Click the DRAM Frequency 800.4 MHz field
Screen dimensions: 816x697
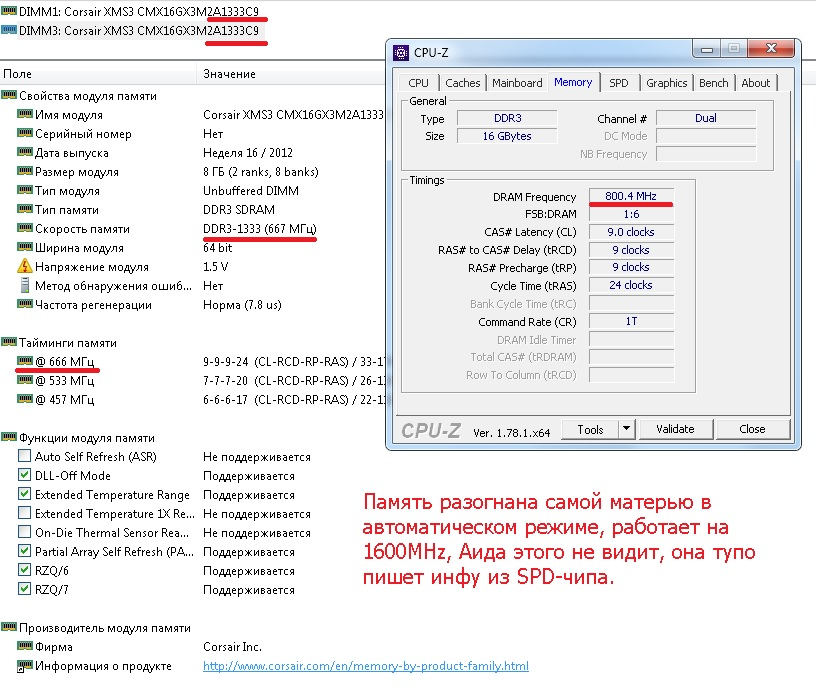(631, 196)
